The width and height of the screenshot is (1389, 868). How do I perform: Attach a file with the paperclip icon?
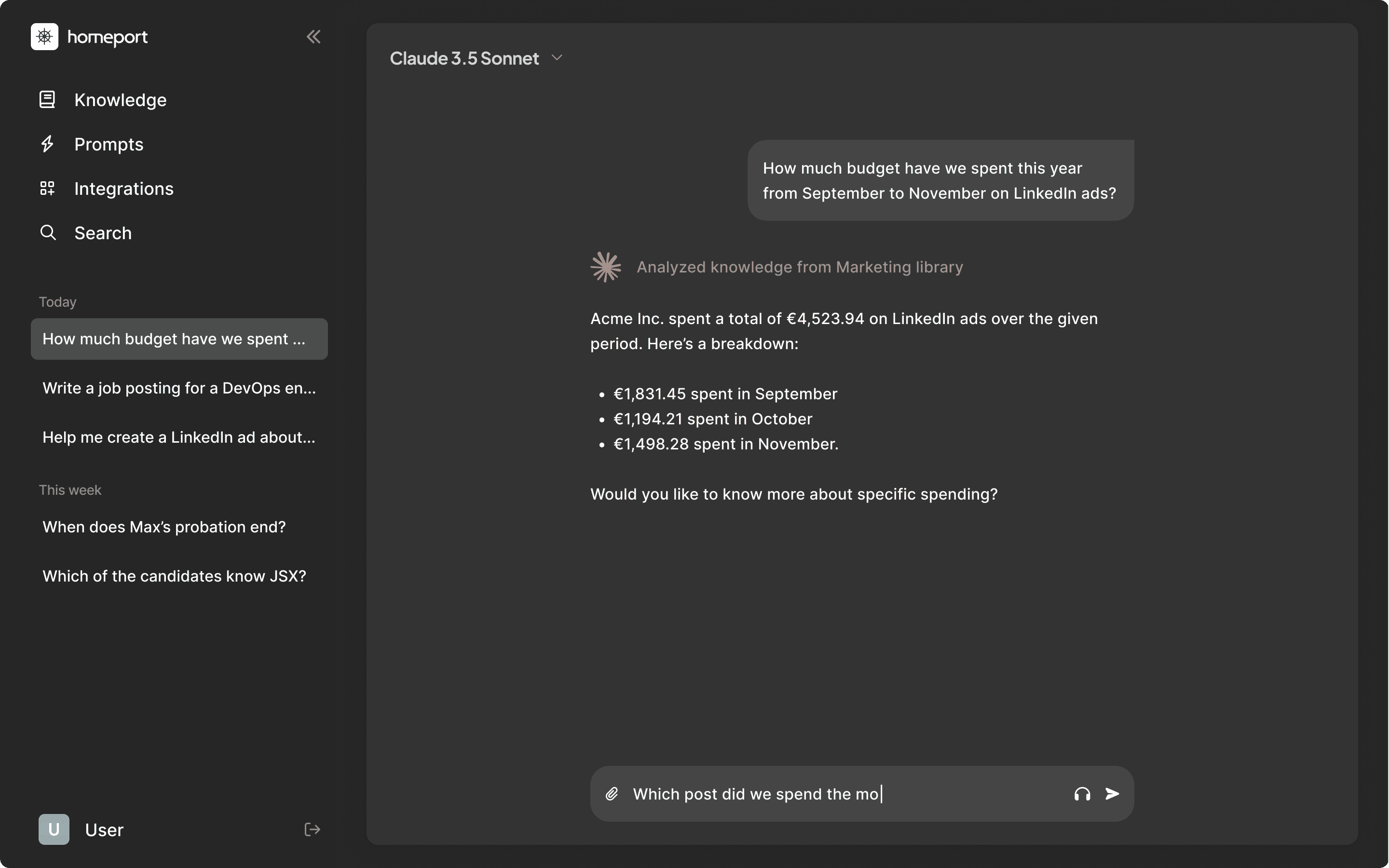[x=612, y=794]
